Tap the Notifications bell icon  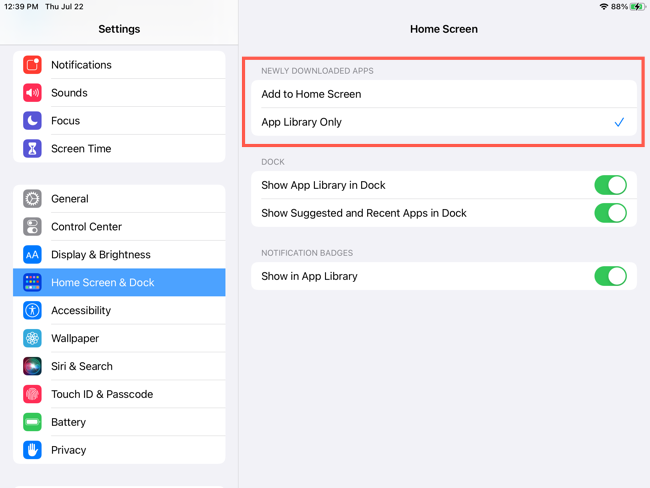(x=32, y=65)
